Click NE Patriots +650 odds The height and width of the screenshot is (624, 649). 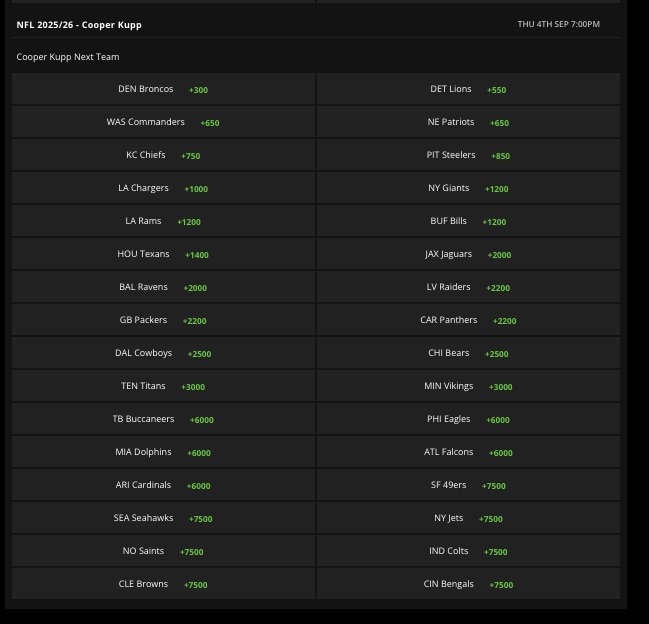click(468, 122)
